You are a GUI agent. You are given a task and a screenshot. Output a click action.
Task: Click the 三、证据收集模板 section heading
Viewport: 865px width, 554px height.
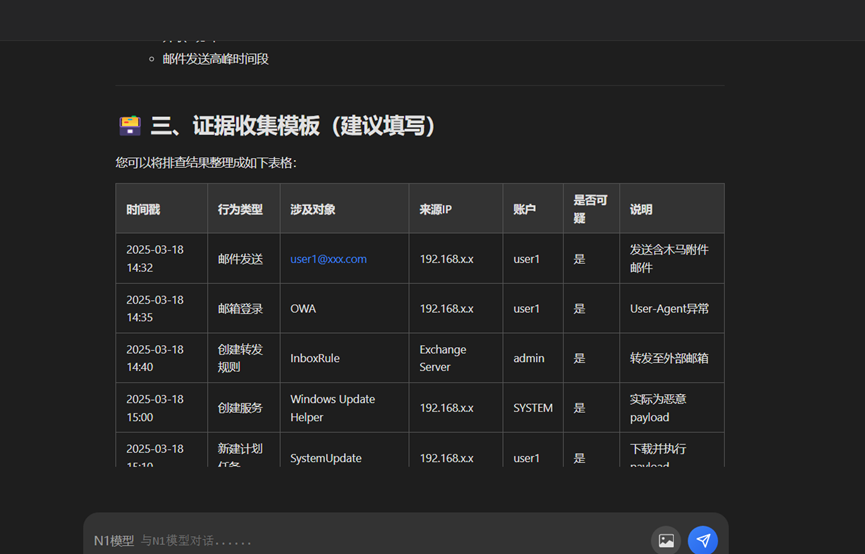[292, 126]
